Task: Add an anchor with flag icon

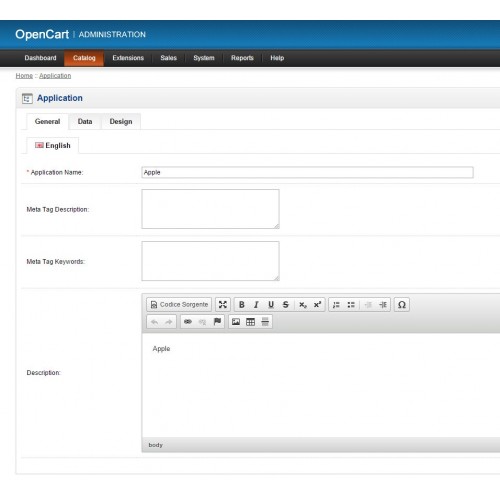Action: point(217,322)
